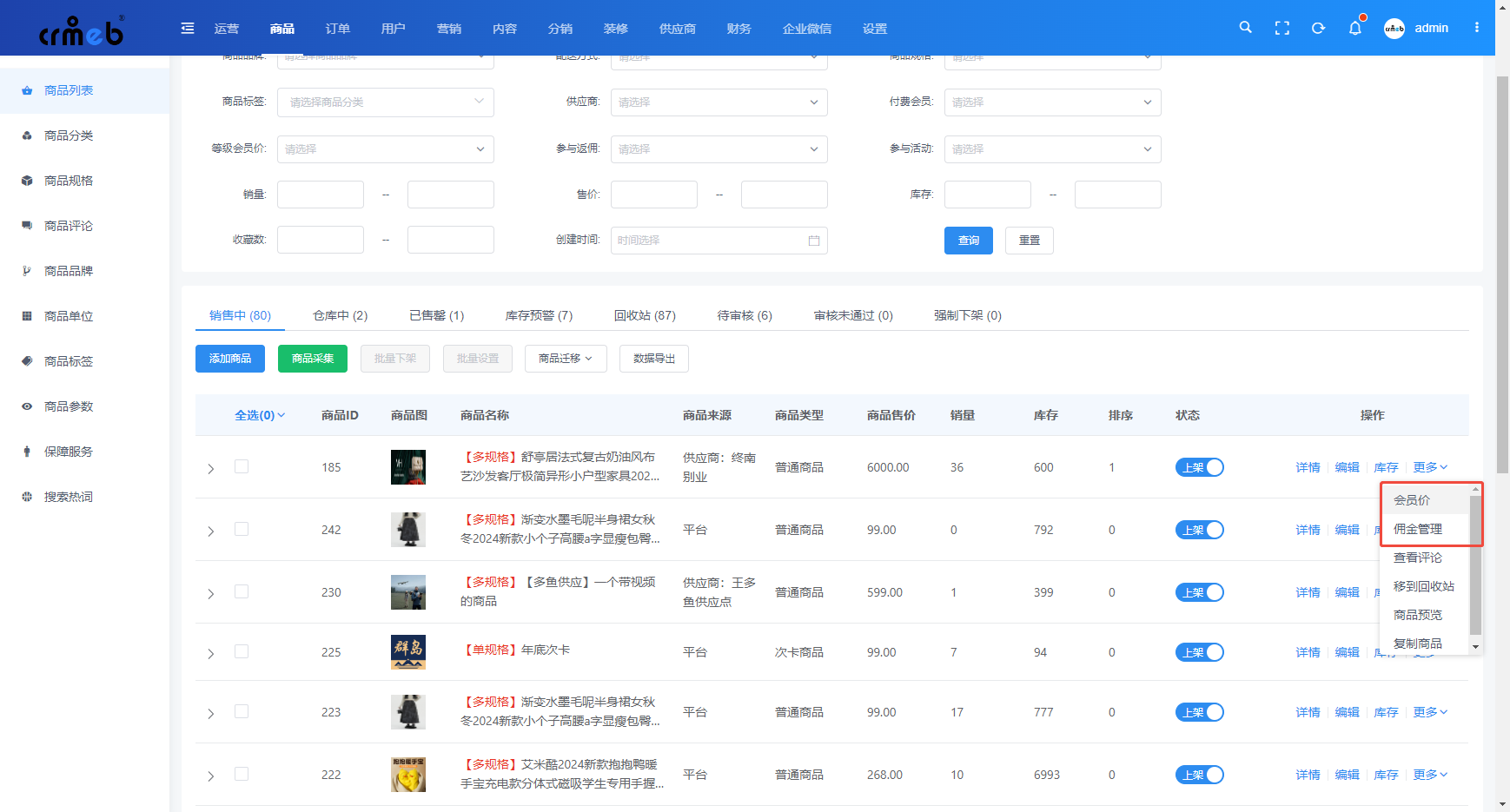Click 查询 search button
The width and height of the screenshot is (1510, 812).
pyautogui.click(x=969, y=241)
